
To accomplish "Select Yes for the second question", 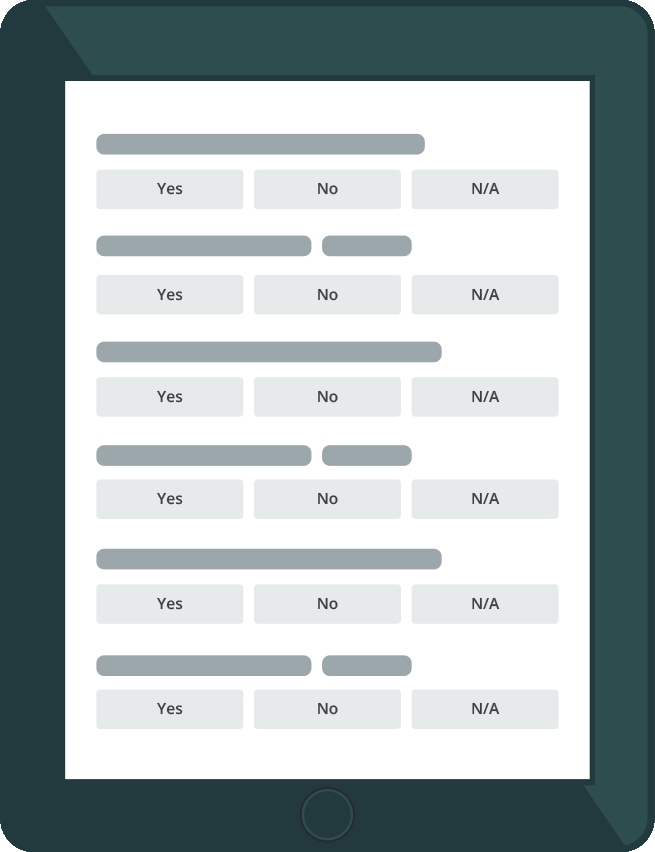I will 170,295.
